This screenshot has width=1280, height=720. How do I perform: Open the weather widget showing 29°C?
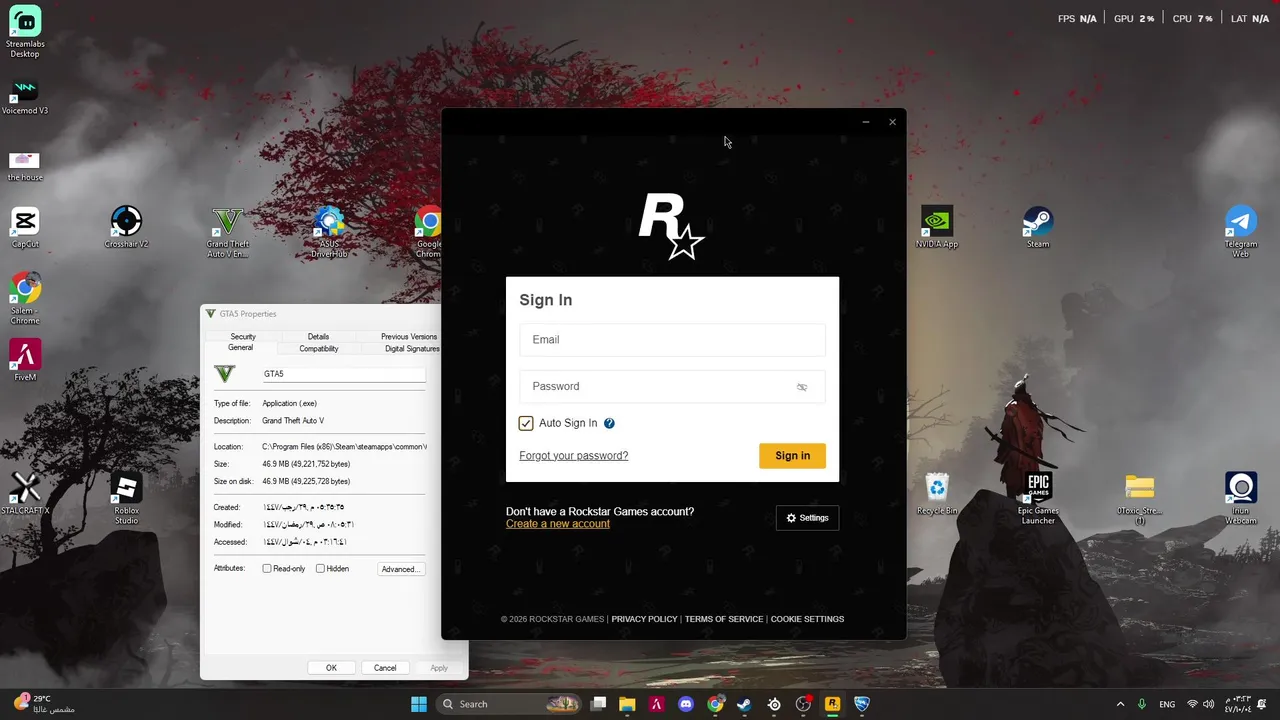point(45,704)
